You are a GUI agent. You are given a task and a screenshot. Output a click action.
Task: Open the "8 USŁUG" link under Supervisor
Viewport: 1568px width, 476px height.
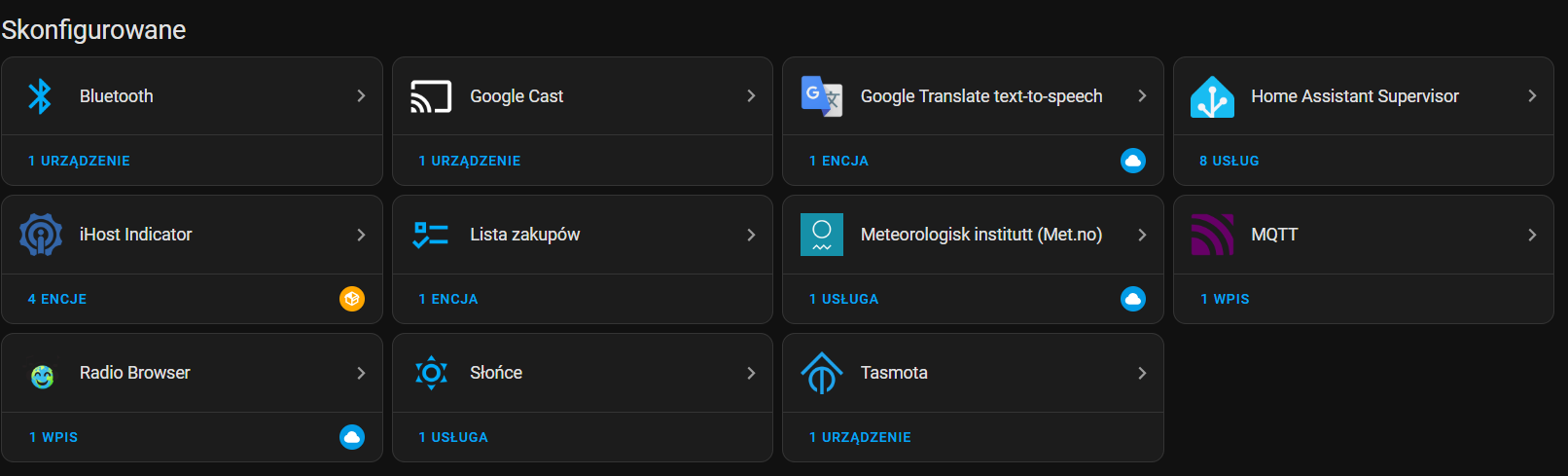pos(1229,161)
